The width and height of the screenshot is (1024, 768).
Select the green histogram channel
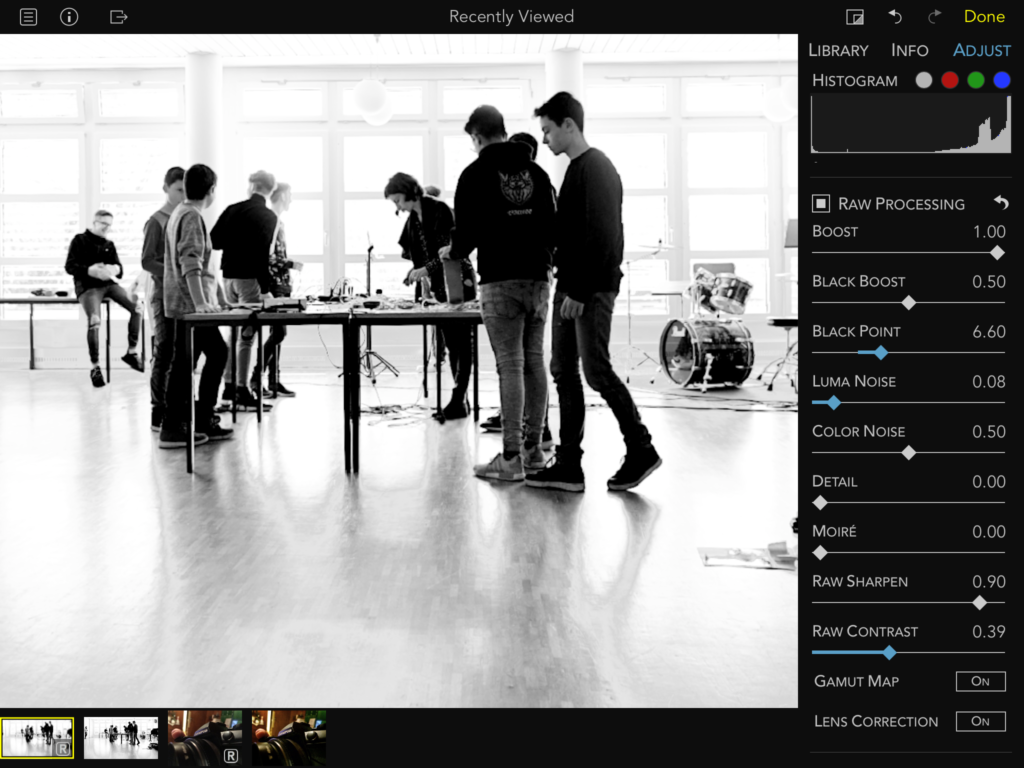(976, 80)
